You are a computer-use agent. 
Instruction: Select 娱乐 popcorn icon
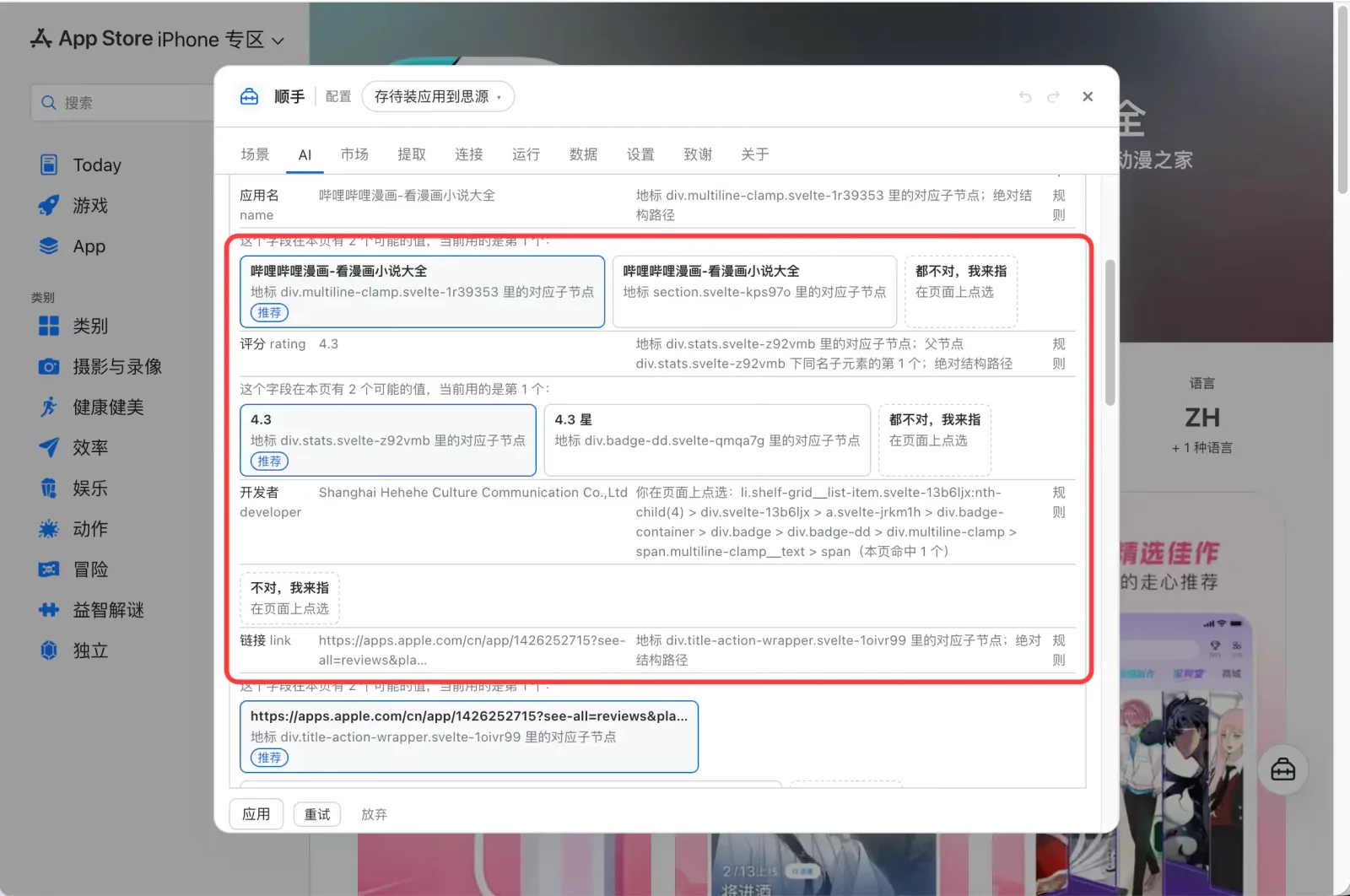49,488
